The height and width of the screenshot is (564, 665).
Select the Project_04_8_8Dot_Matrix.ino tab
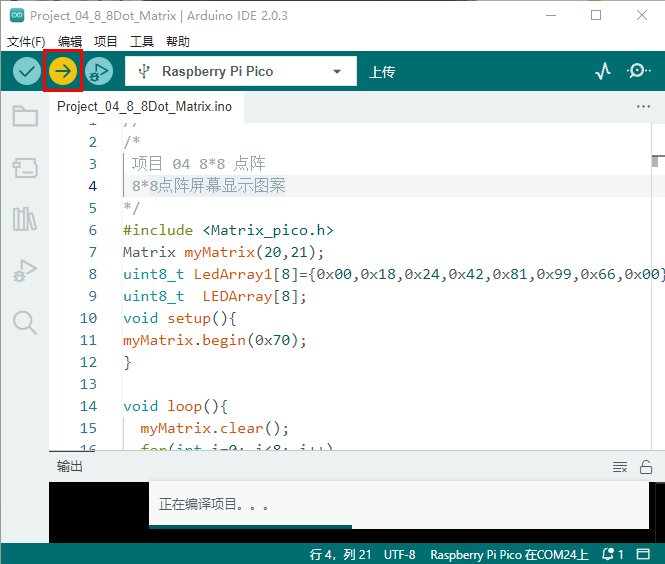click(145, 106)
